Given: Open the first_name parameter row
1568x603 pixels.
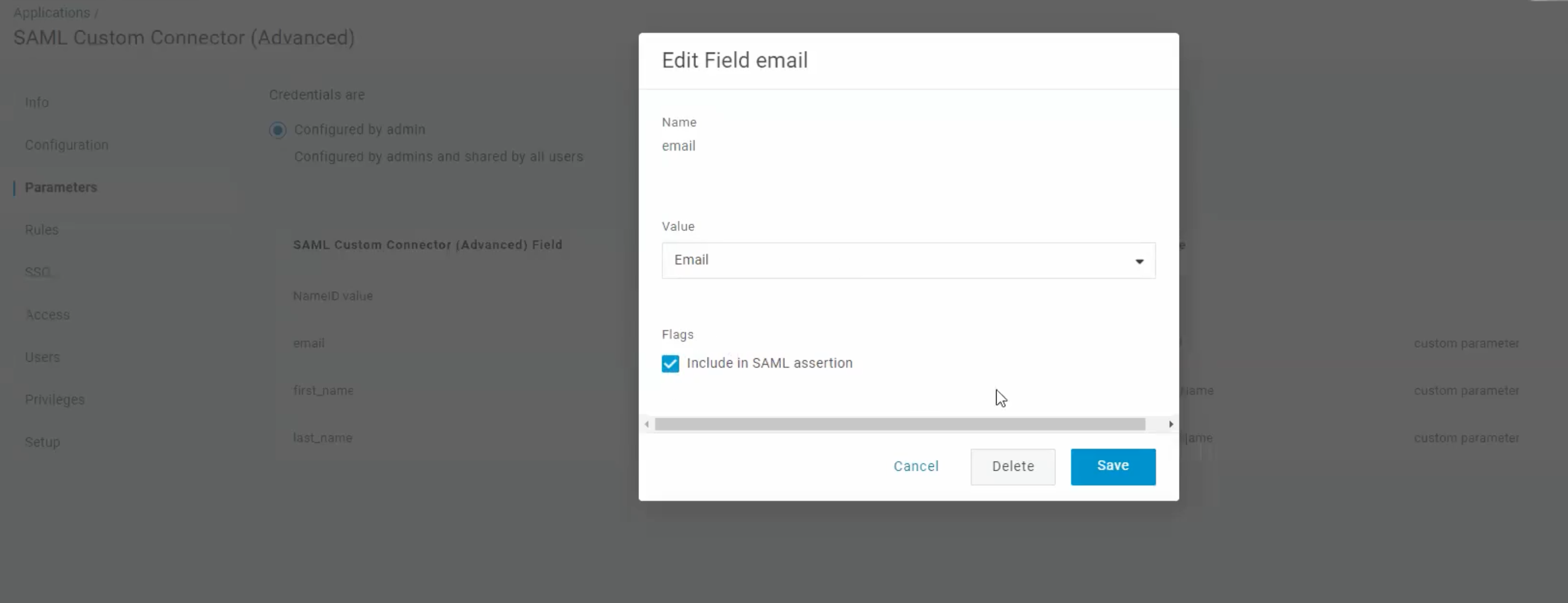Looking at the screenshot, I should click(323, 390).
